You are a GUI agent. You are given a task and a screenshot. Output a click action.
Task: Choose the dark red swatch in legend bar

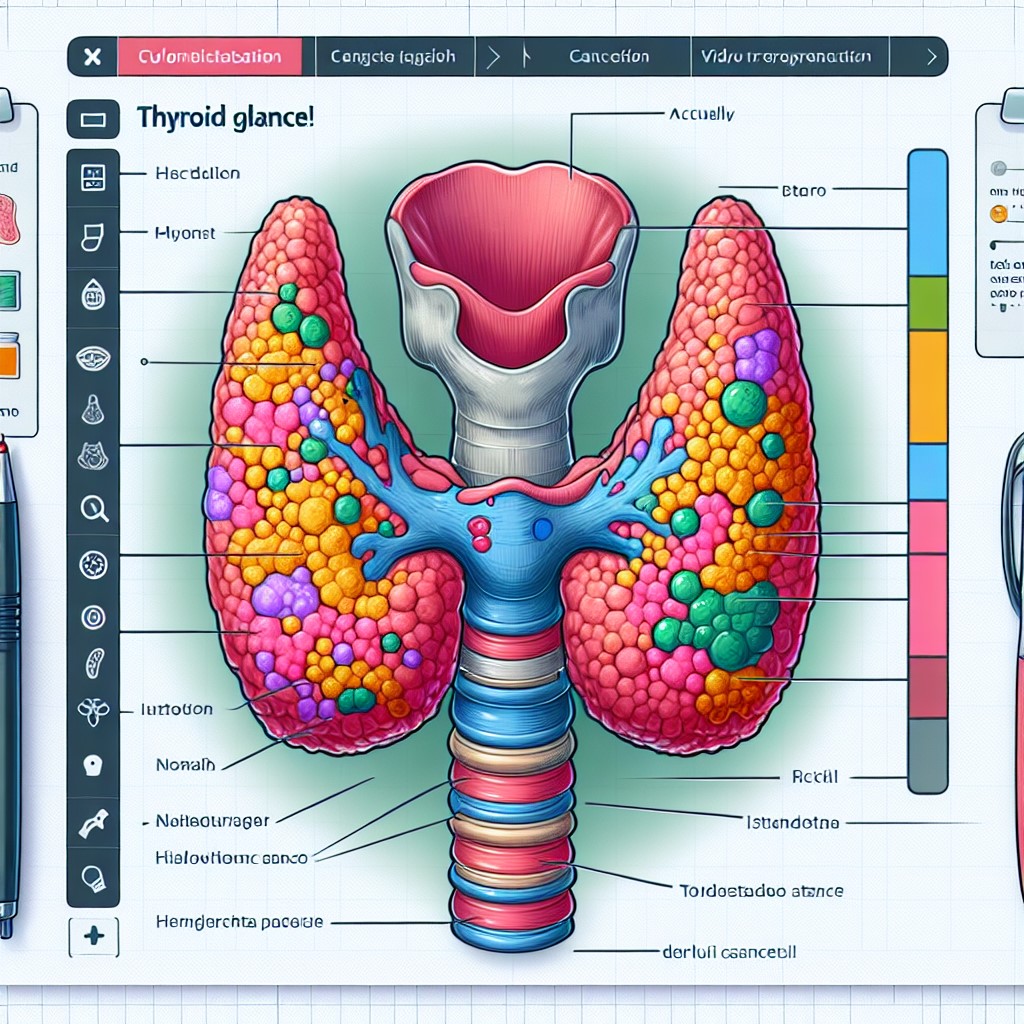click(927, 688)
